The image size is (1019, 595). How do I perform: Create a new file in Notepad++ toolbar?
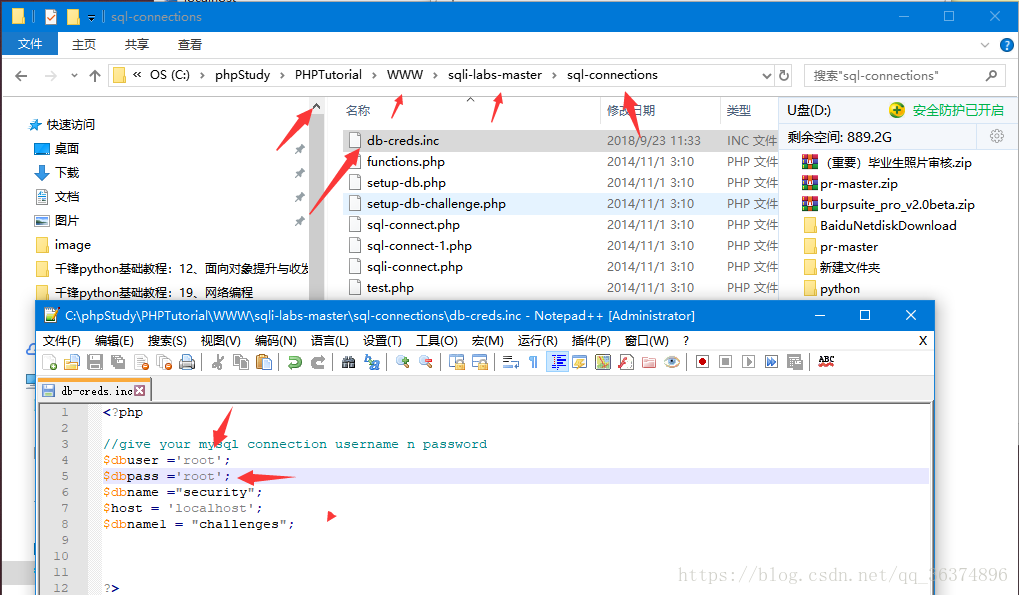pos(49,362)
